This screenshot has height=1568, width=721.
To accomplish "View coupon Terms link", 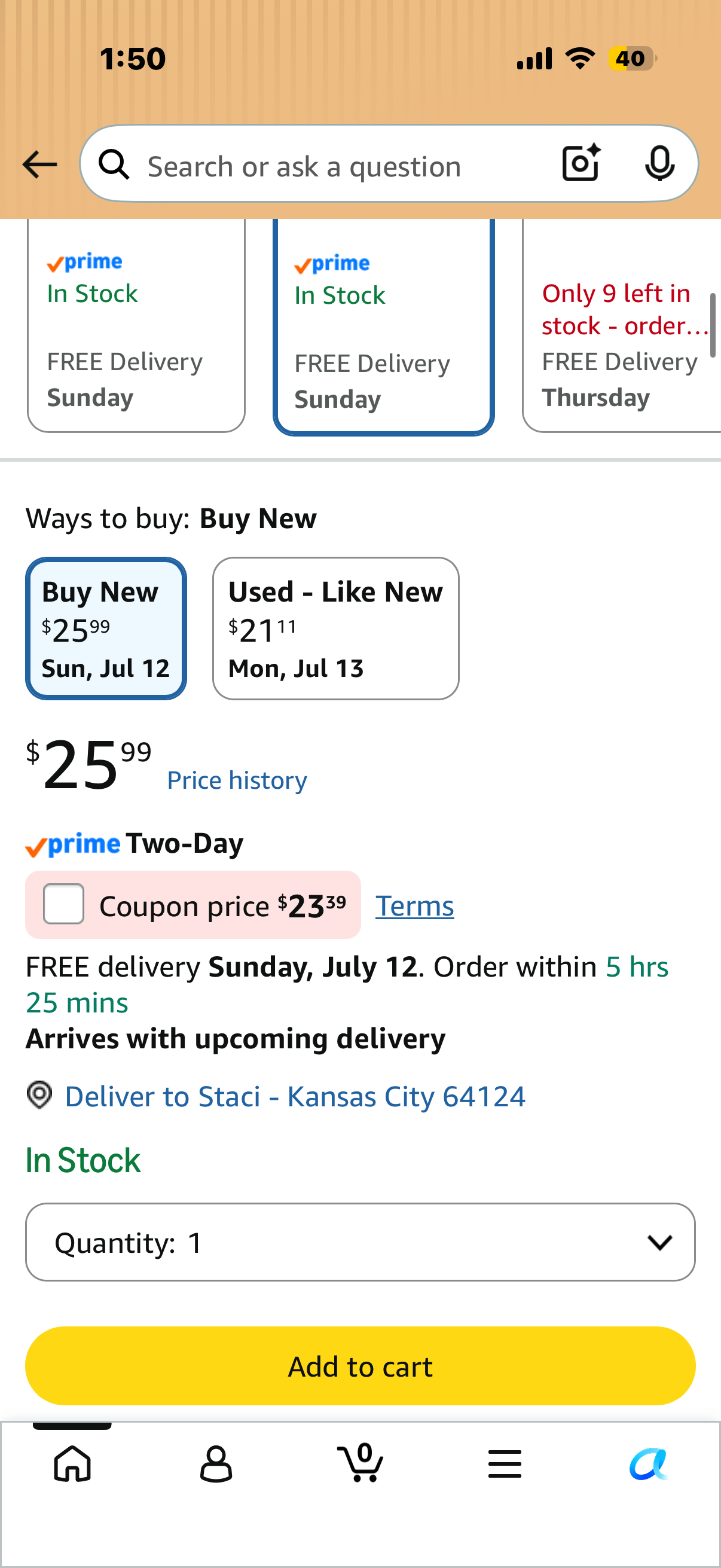I will coord(415,906).
